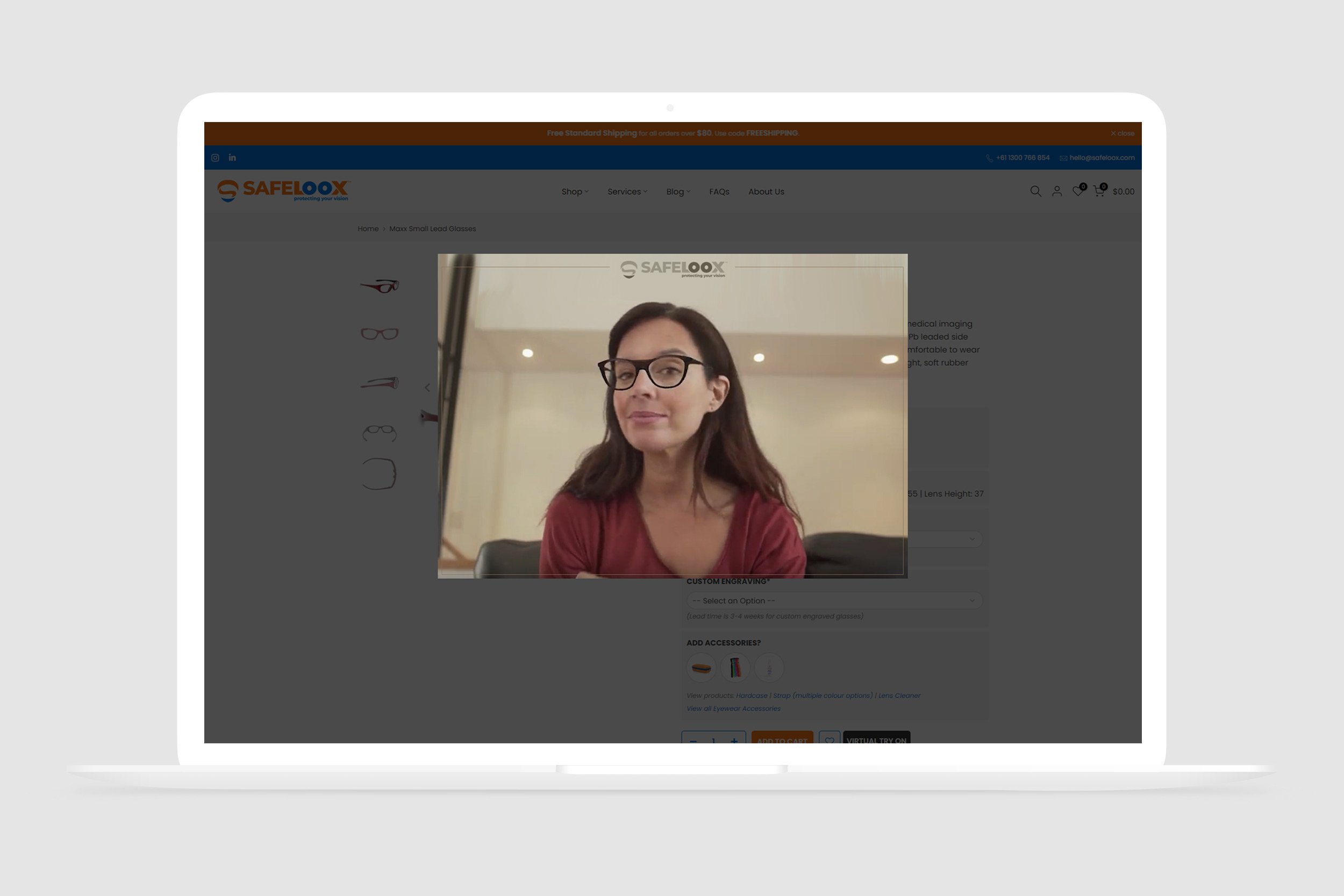Viewport: 1344px width, 896px height.
Task: Open the shopping cart icon
Action: [x=1099, y=191]
